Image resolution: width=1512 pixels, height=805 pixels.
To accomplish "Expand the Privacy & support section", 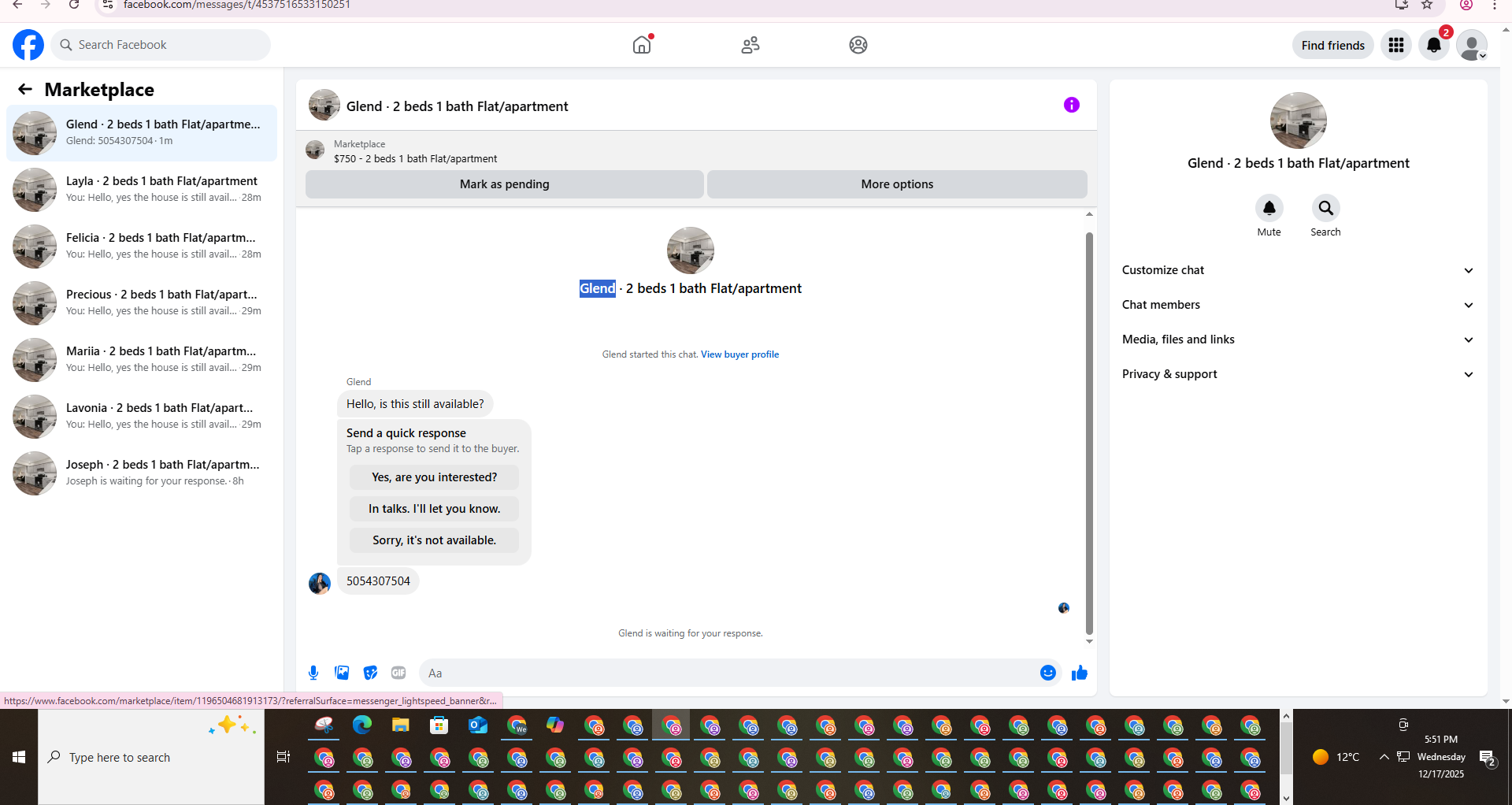I will (x=1298, y=374).
